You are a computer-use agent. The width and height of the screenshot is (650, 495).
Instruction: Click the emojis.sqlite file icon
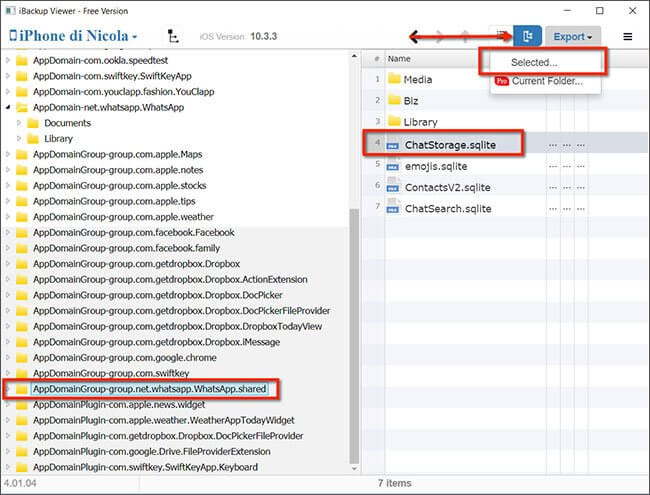392,165
